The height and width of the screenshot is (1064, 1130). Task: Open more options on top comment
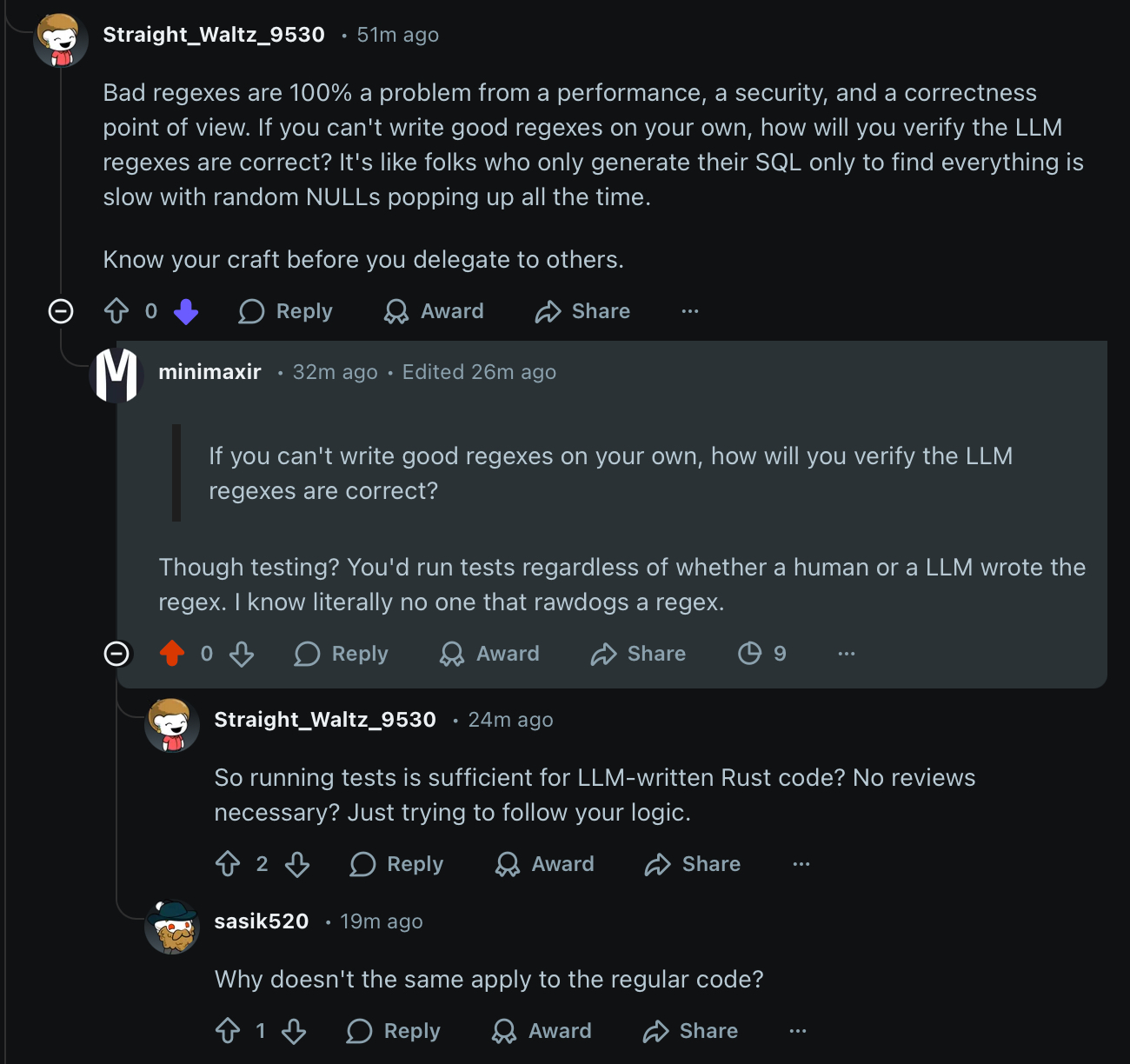tap(689, 311)
